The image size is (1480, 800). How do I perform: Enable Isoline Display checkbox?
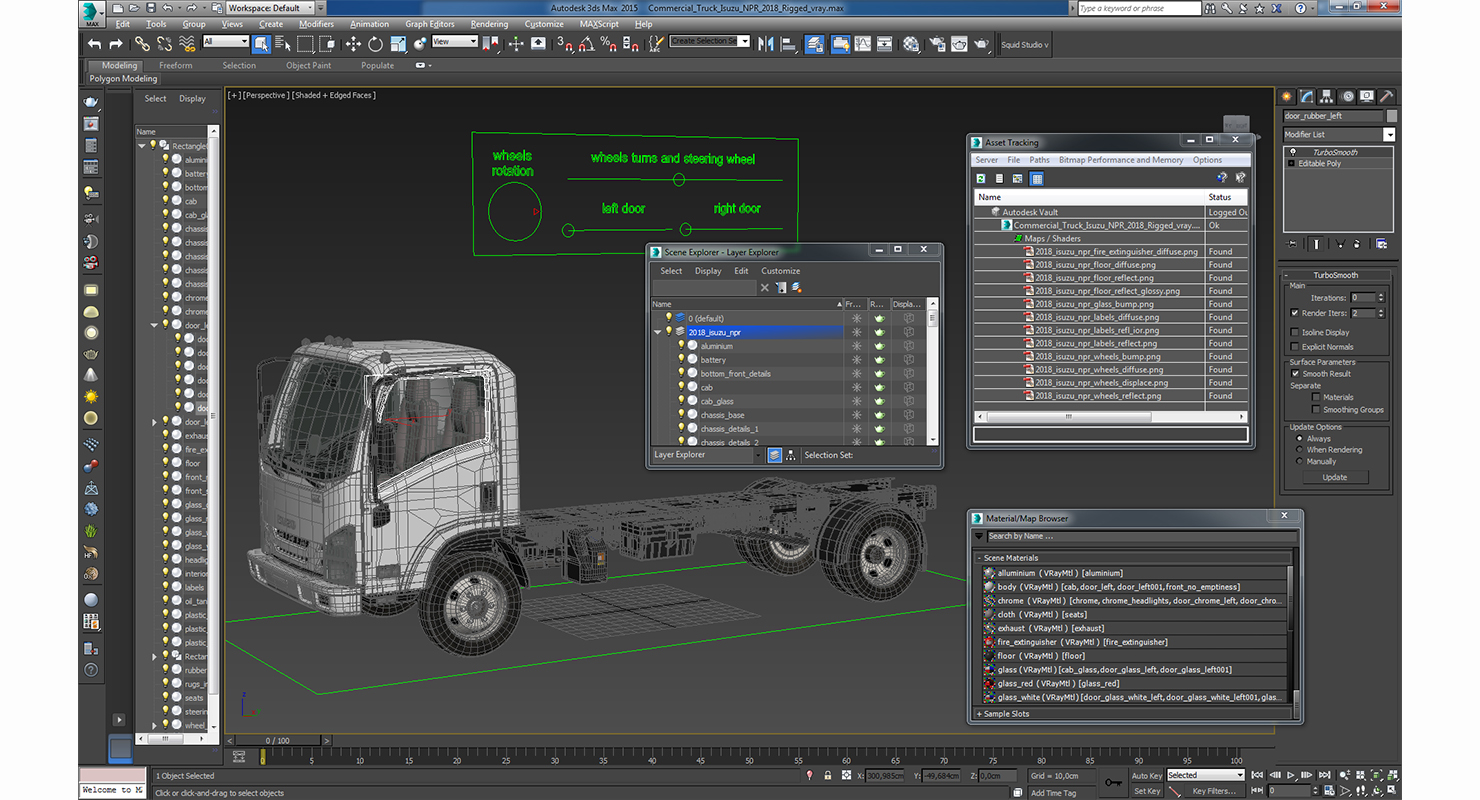1295,332
